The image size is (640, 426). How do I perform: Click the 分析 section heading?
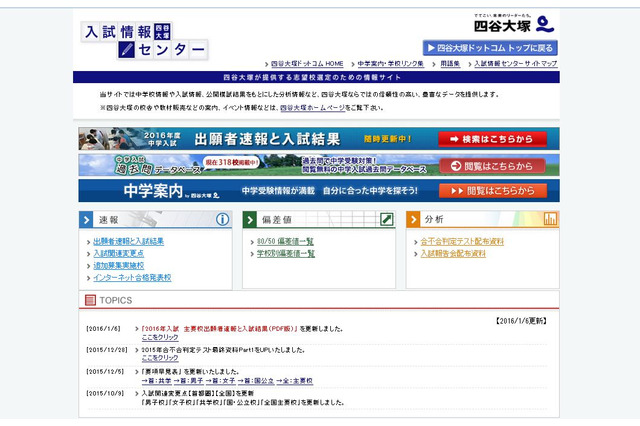(434, 220)
